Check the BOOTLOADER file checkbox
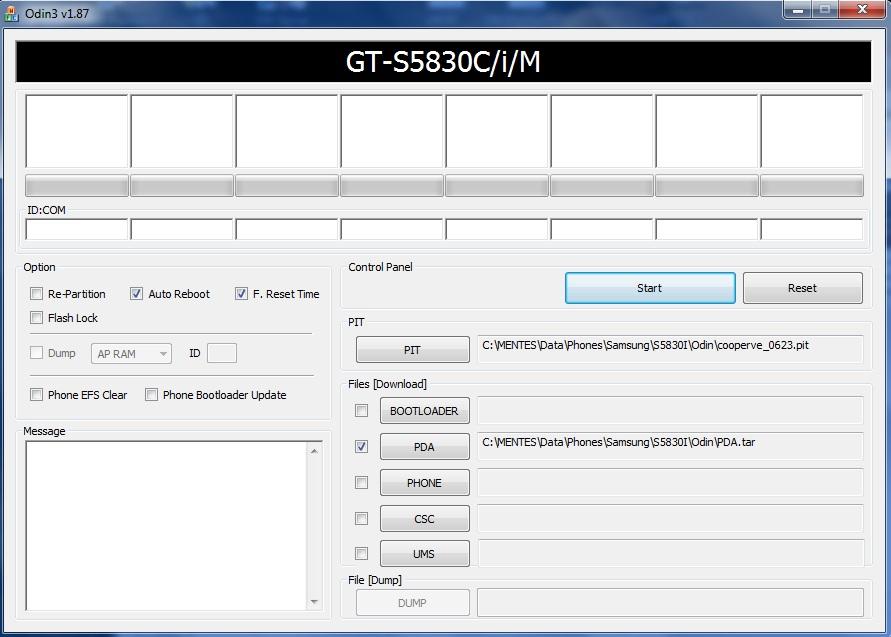 click(x=361, y=410)
